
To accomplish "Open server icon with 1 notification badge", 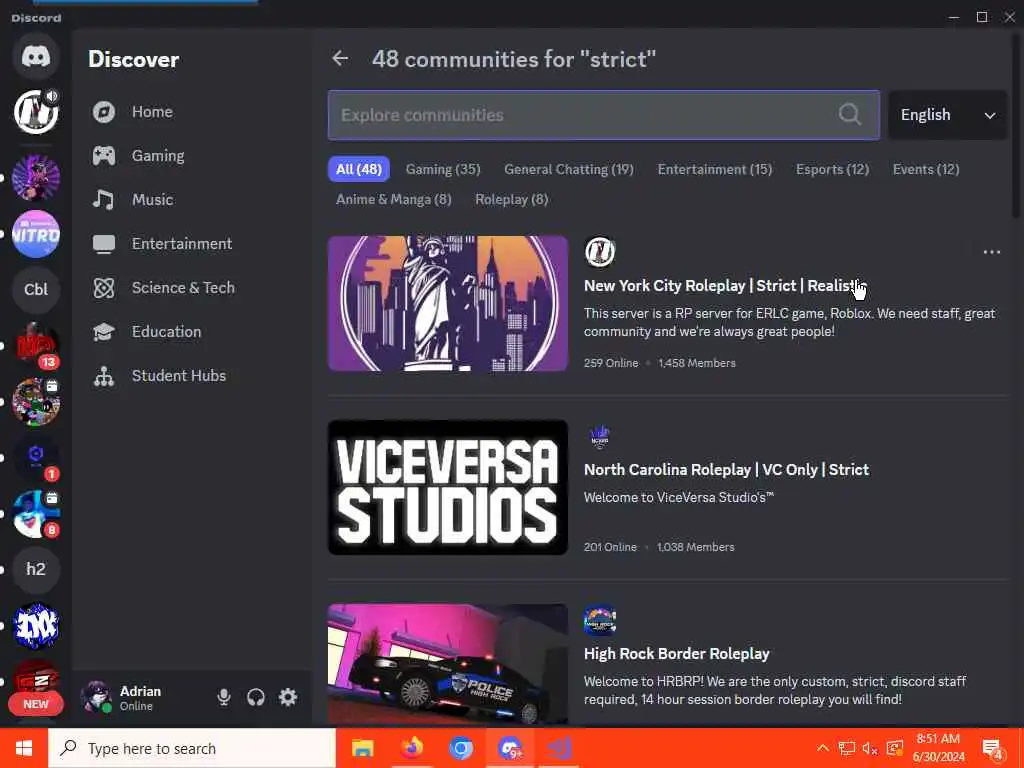I will [36, 458].
